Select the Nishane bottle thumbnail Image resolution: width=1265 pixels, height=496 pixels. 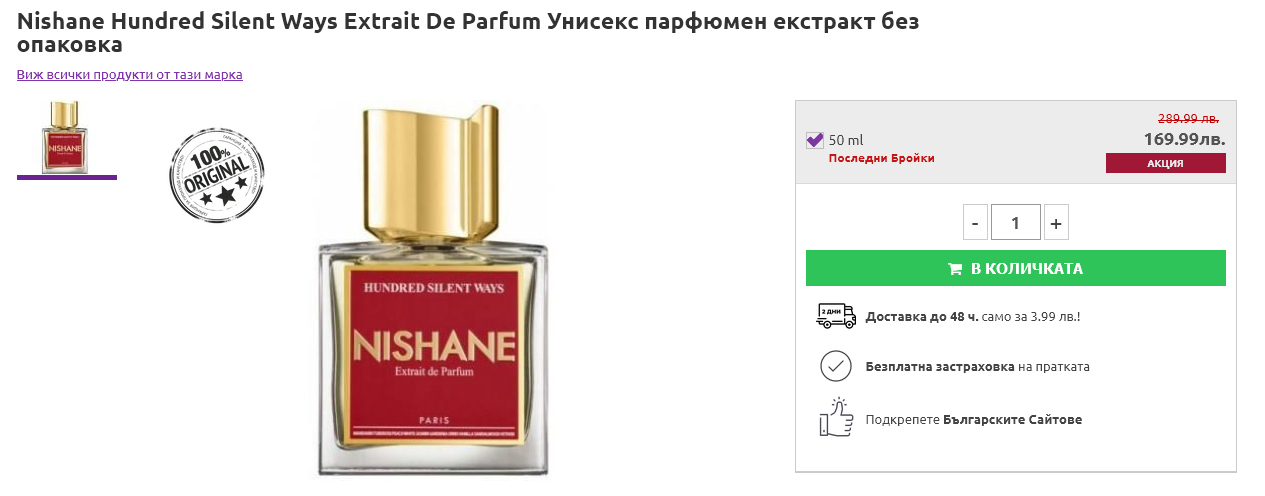66,137
